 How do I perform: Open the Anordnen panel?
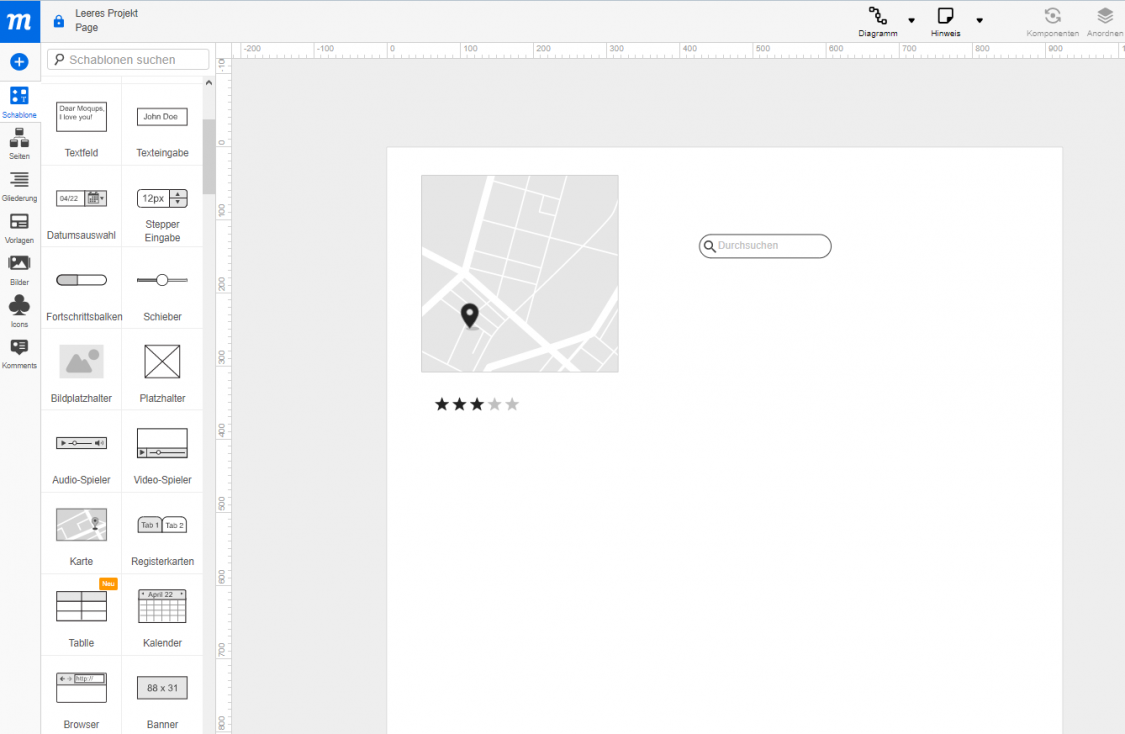coord(1104,20)
